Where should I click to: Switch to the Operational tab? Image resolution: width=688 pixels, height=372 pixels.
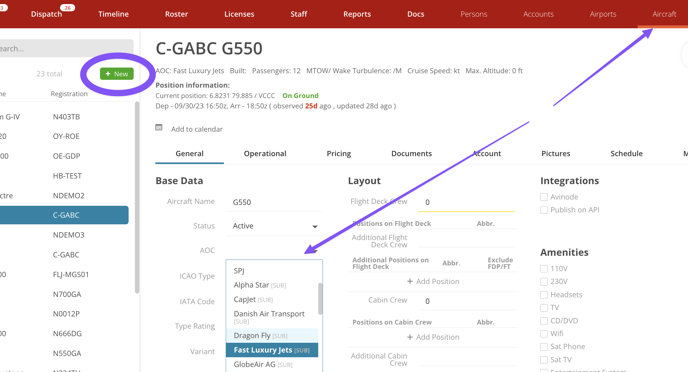click(265, 154)
